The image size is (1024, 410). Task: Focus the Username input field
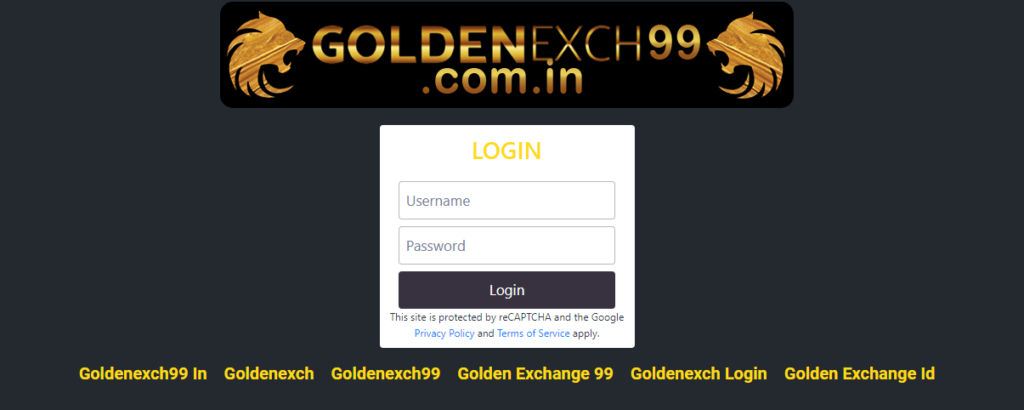507,200
